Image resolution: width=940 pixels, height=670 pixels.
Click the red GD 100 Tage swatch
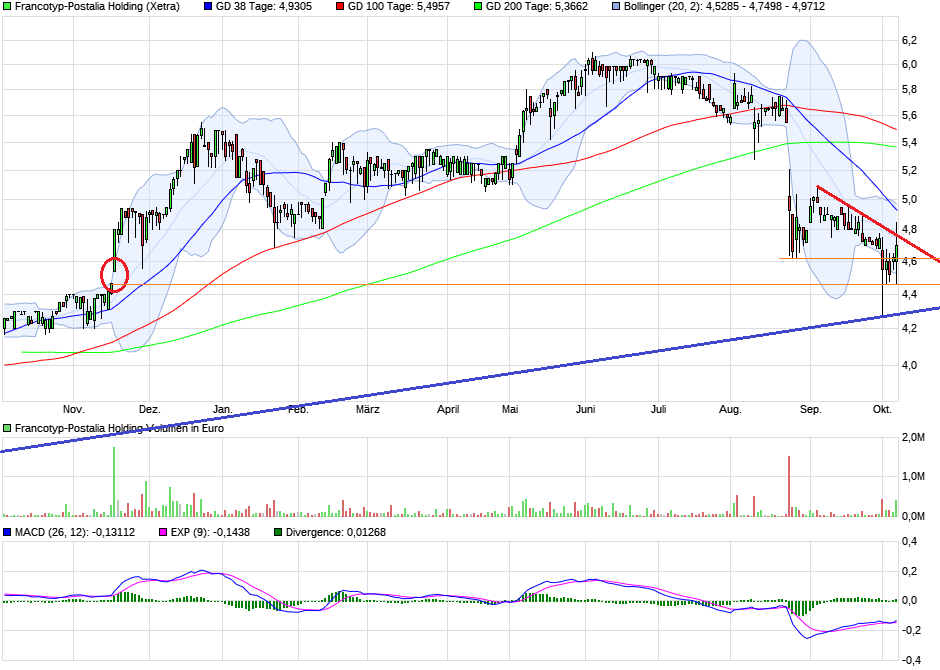(340, 7)
